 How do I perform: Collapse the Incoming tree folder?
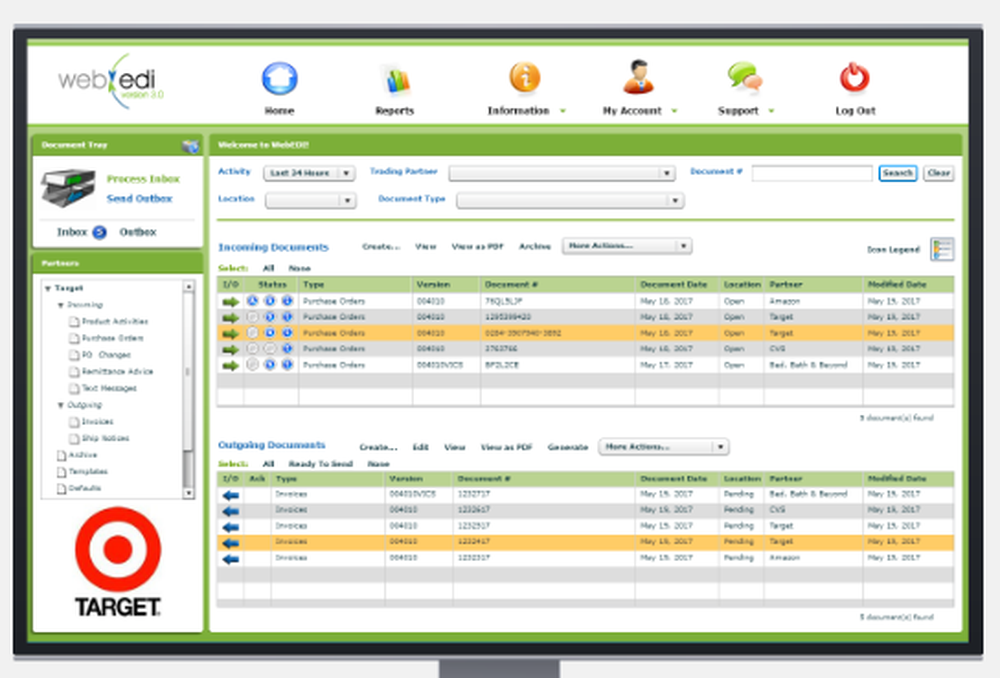[61, 306]
